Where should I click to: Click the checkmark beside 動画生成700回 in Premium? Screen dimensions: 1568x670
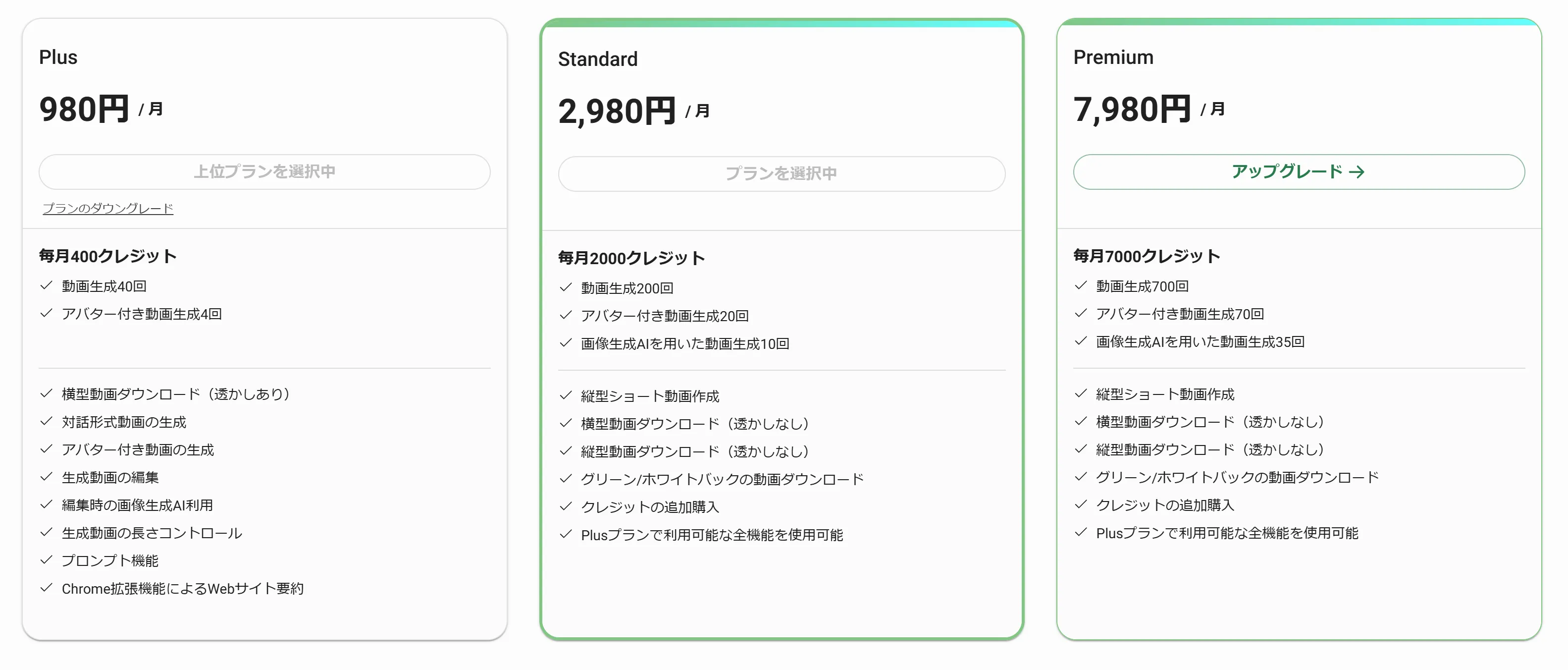click(x=1081, y=285)
